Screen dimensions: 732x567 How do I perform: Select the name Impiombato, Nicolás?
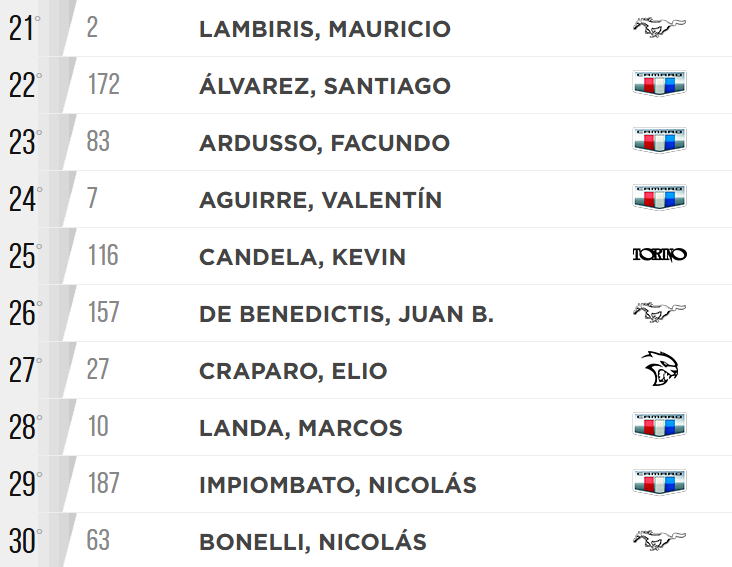(338, 485)
